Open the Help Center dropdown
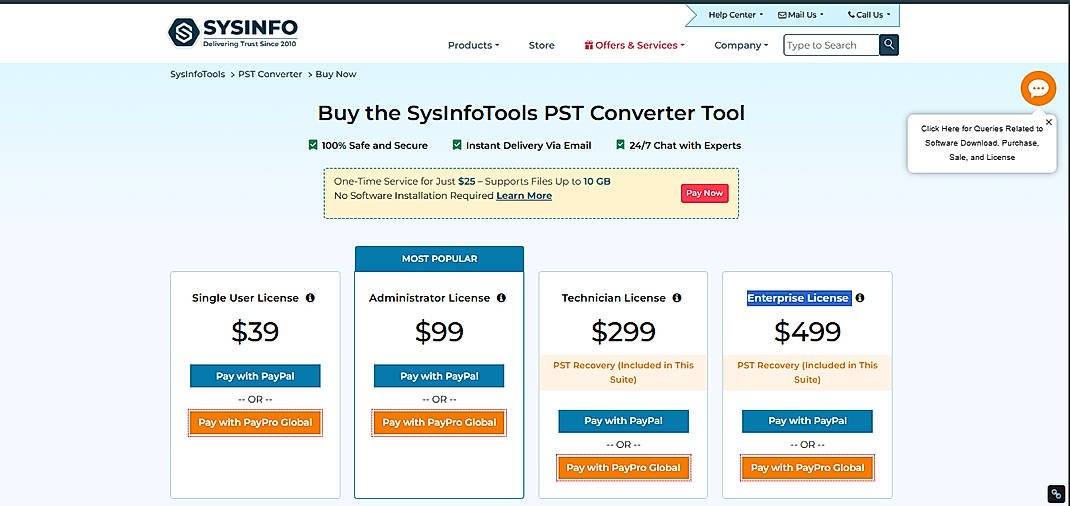1070x506 pixels. click(736, 14)
